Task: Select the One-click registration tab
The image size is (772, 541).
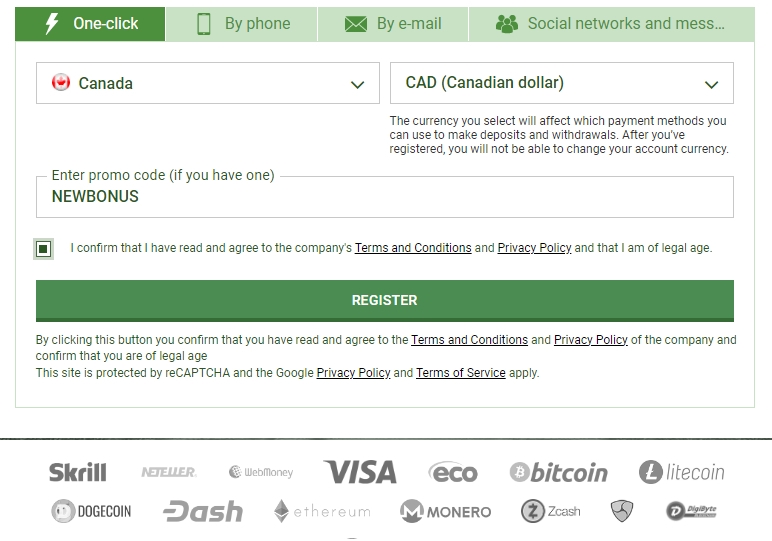Action: (90, 24)
